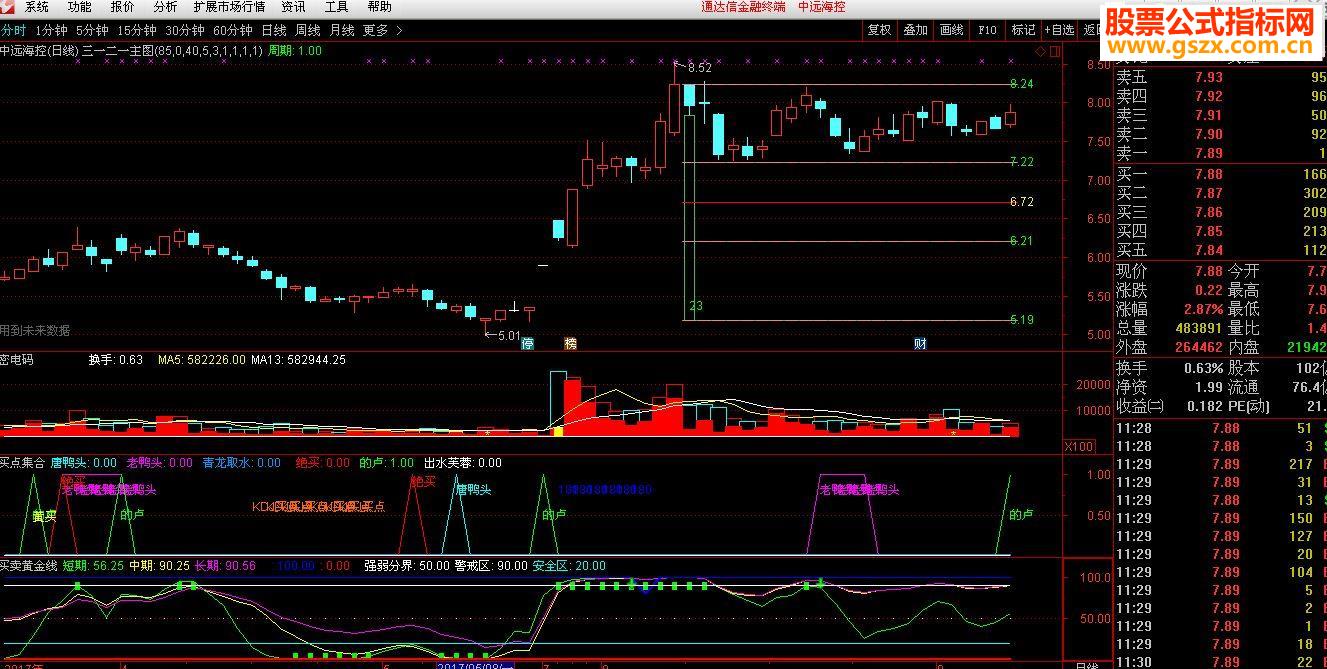Click the 中远海控(日线) chart title

click(x=38, y=50)
